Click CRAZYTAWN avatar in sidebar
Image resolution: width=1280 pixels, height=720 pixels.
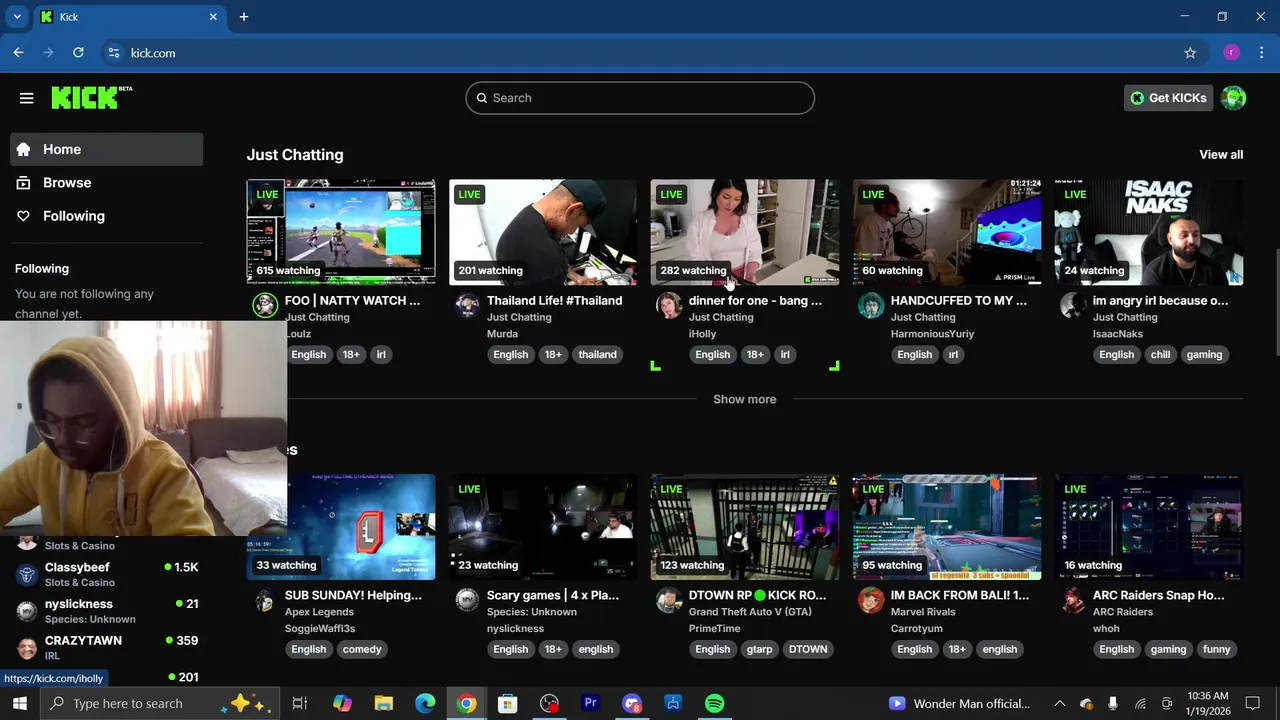tap(27, 648)
